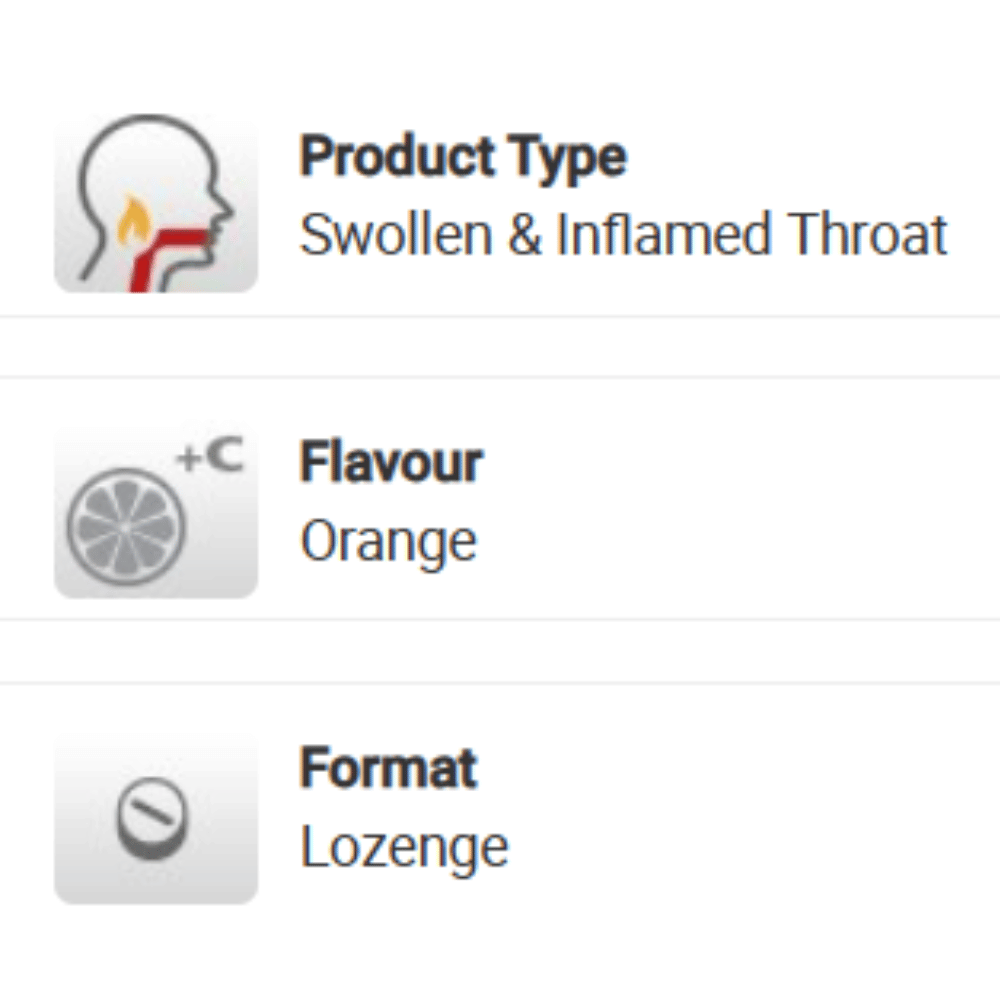
Task: Click the Lozenge format value text
Action: pos(404,847)
